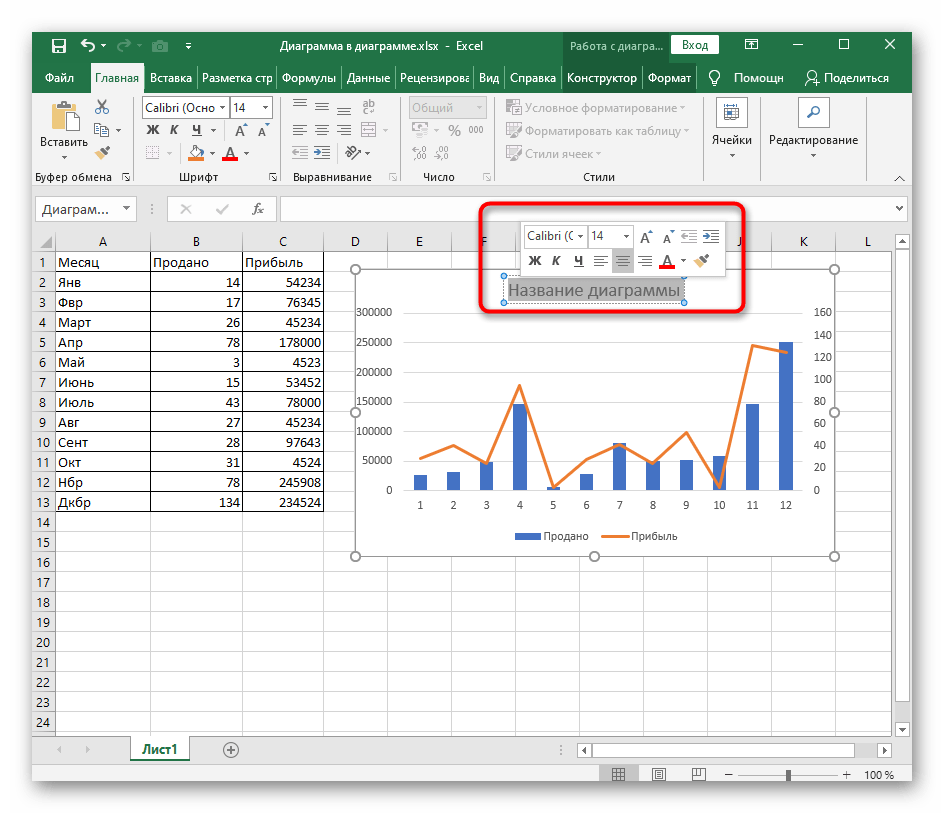
Task: Select Normal grid view in status bar
Action: 618,774
